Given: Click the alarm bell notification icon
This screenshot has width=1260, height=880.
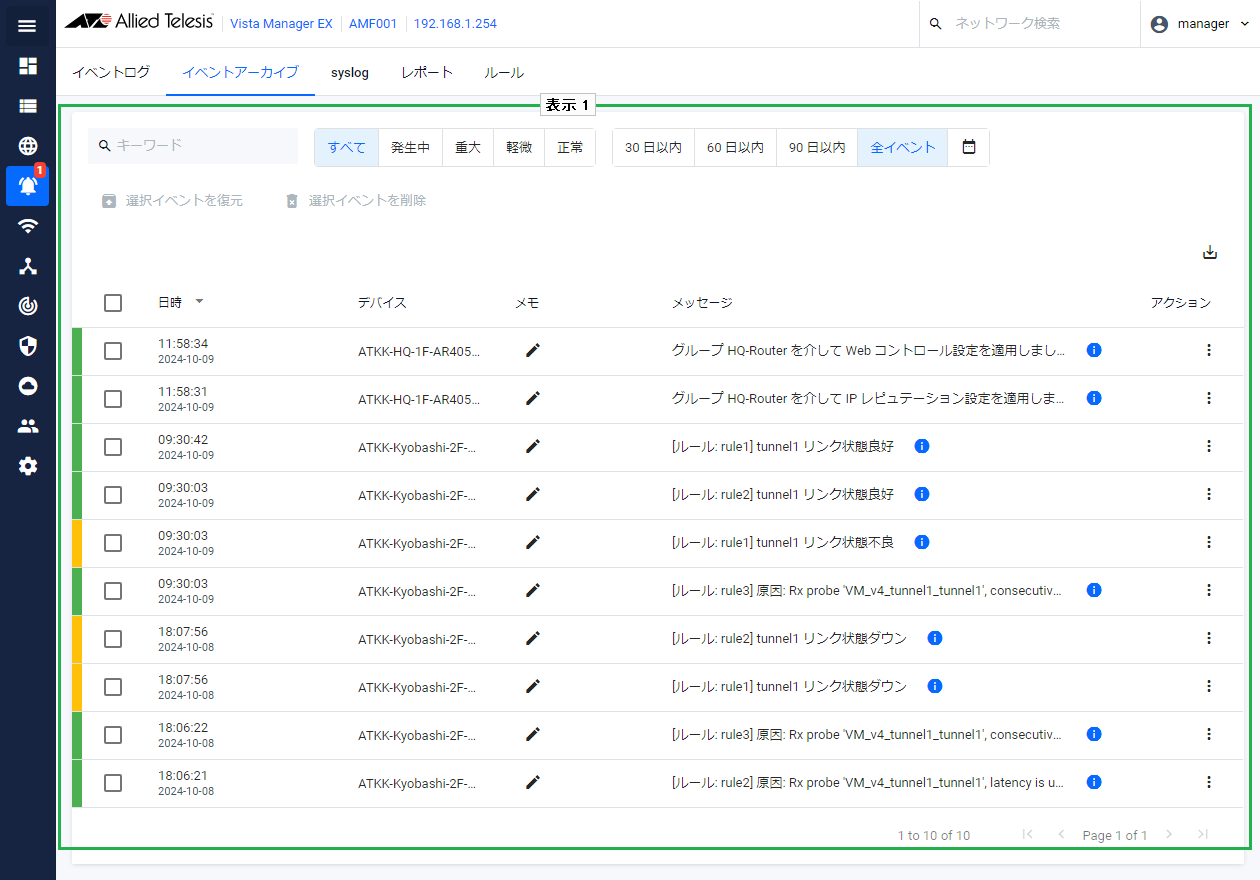Looking at the screenshot, I should point(28,186).
